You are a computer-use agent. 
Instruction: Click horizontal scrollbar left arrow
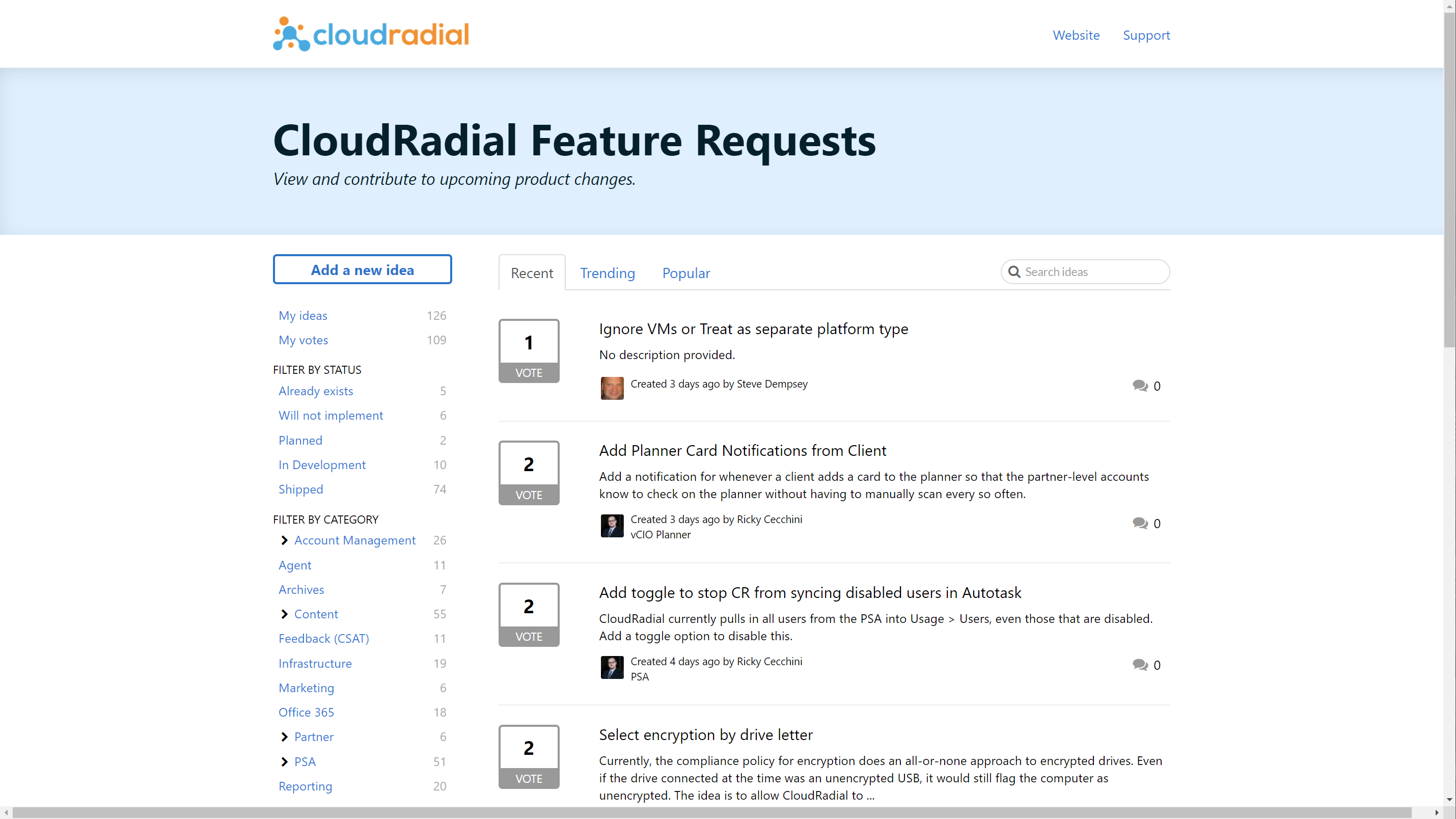coord(6,813)
